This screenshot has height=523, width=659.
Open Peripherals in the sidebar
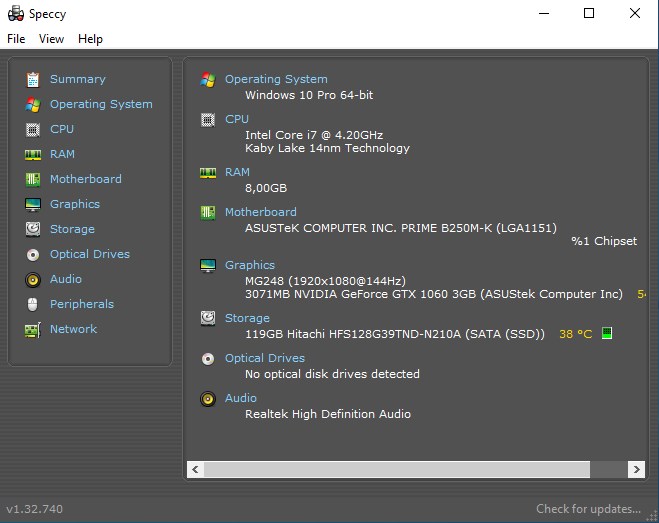pyautogui.click(x=82, y=304)
